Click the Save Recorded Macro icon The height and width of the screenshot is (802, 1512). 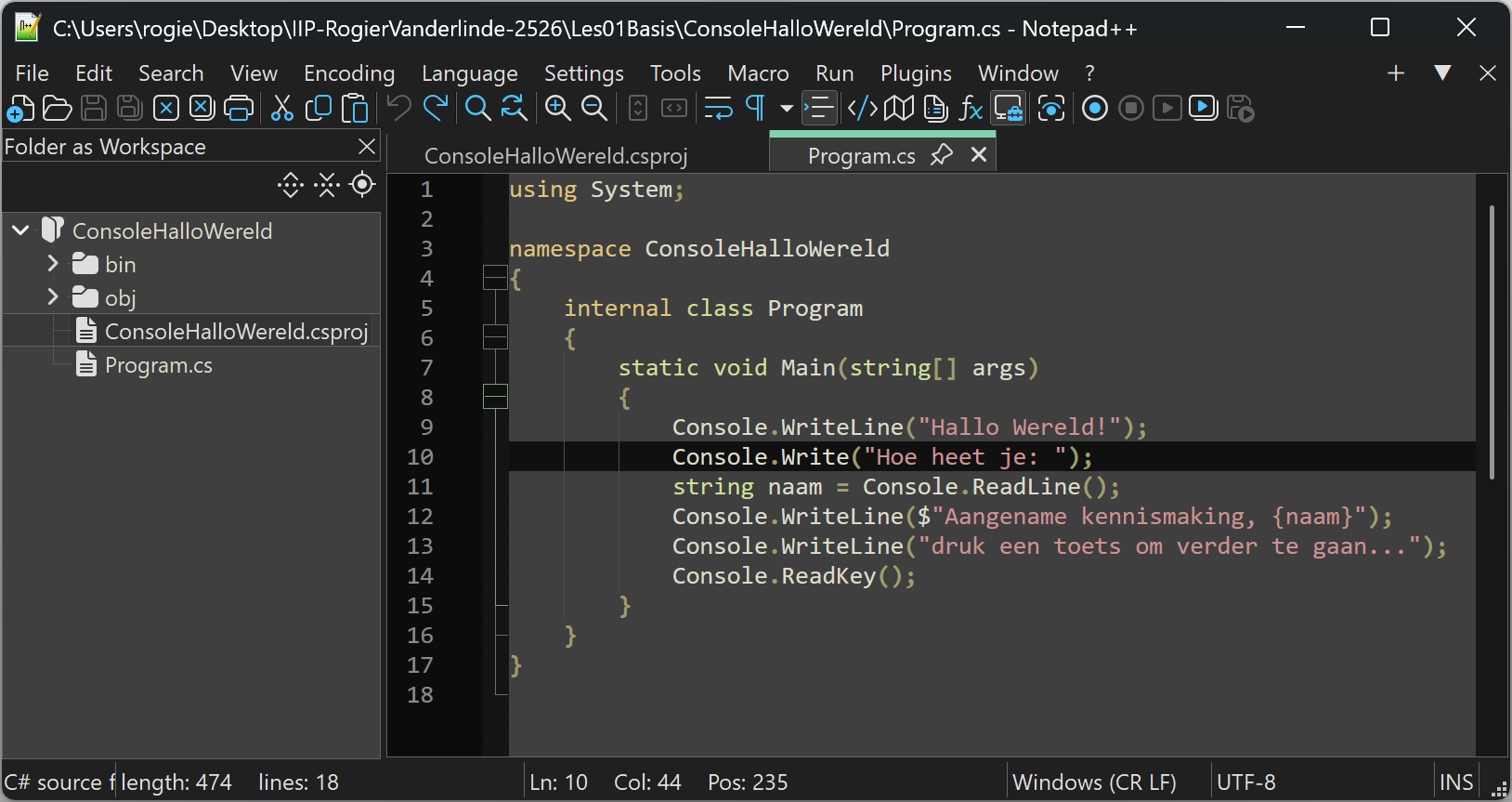click(x=1241, y=109)
